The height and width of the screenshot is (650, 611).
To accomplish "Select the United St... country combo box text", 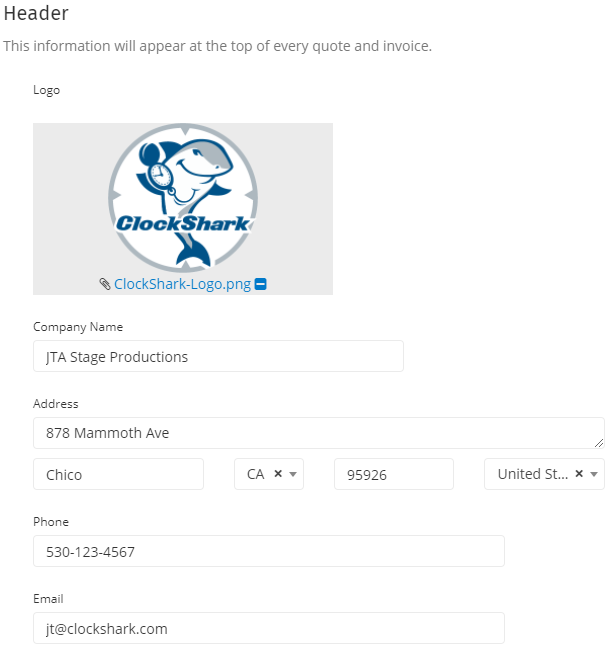I will pyautogui.click(x=533, y=474).
